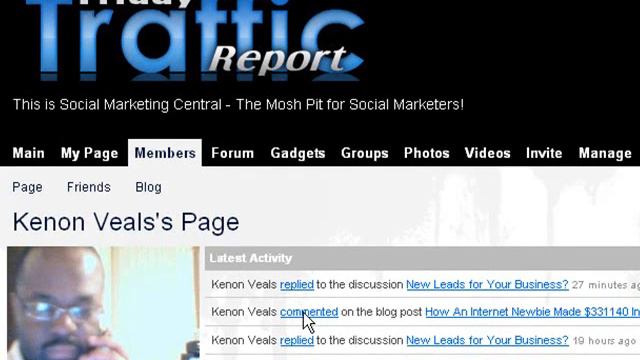This screenshot has width=640, height=360.
Task: Open the Groups tab
Action: click(x=364, y=153)
